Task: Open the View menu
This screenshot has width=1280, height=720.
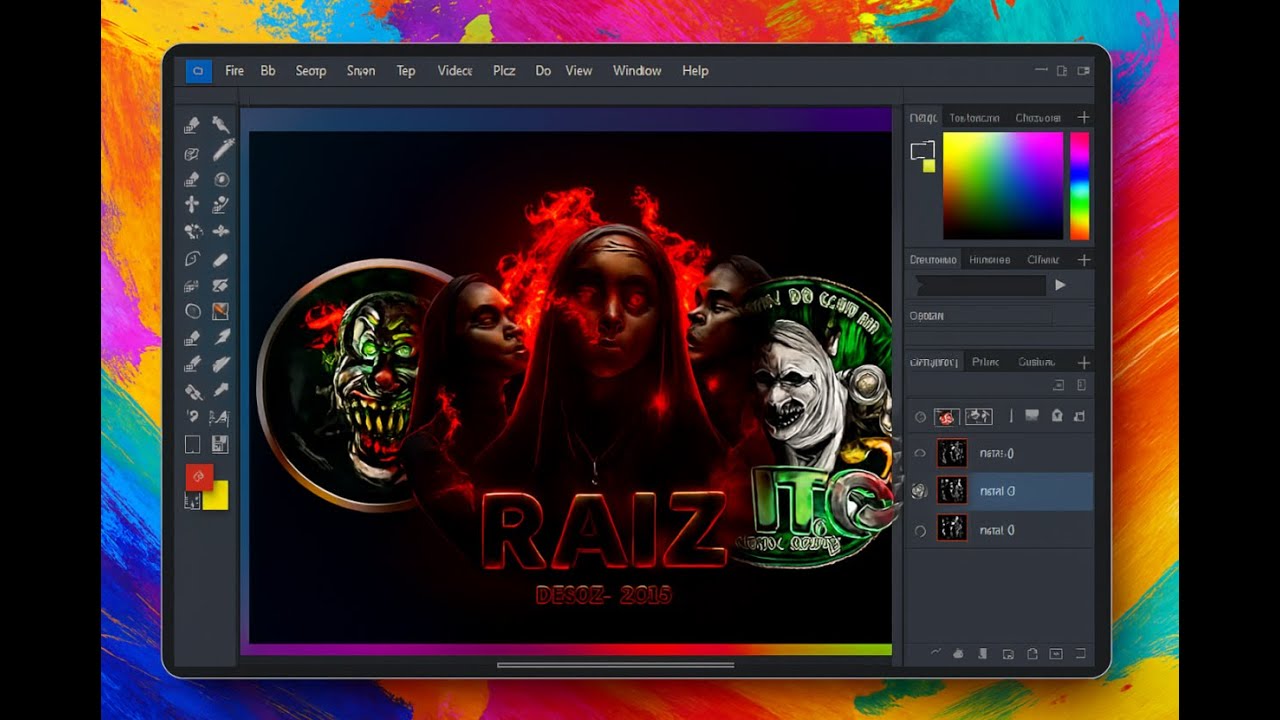Action: (x=579, y=71)
